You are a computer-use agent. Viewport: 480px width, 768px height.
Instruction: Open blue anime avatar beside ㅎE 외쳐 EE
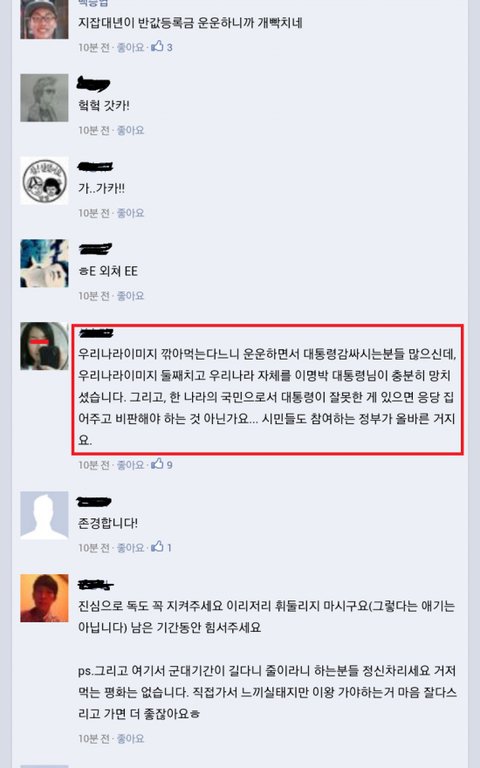coord(44,264)
